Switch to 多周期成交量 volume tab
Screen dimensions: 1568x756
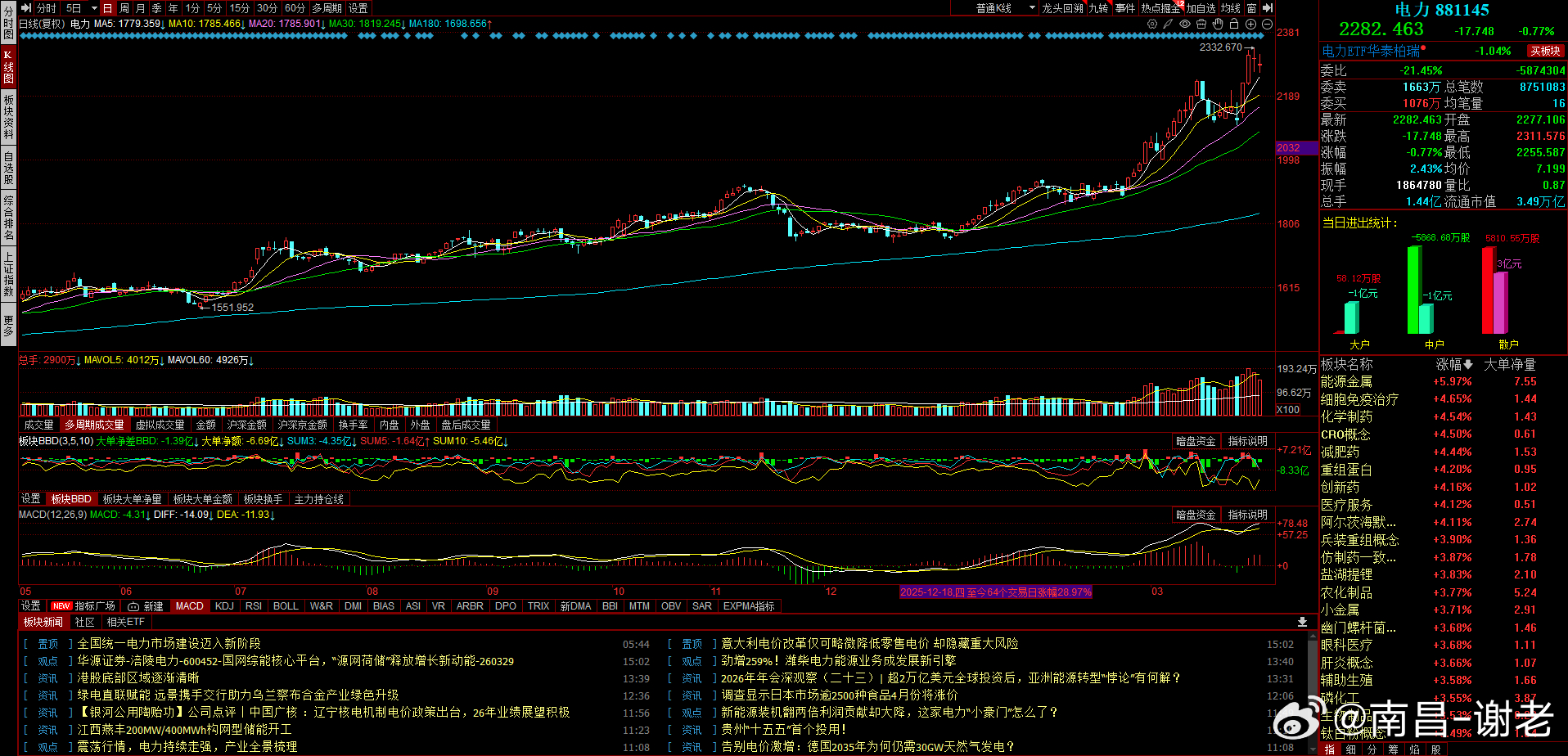tap(94, 425)
